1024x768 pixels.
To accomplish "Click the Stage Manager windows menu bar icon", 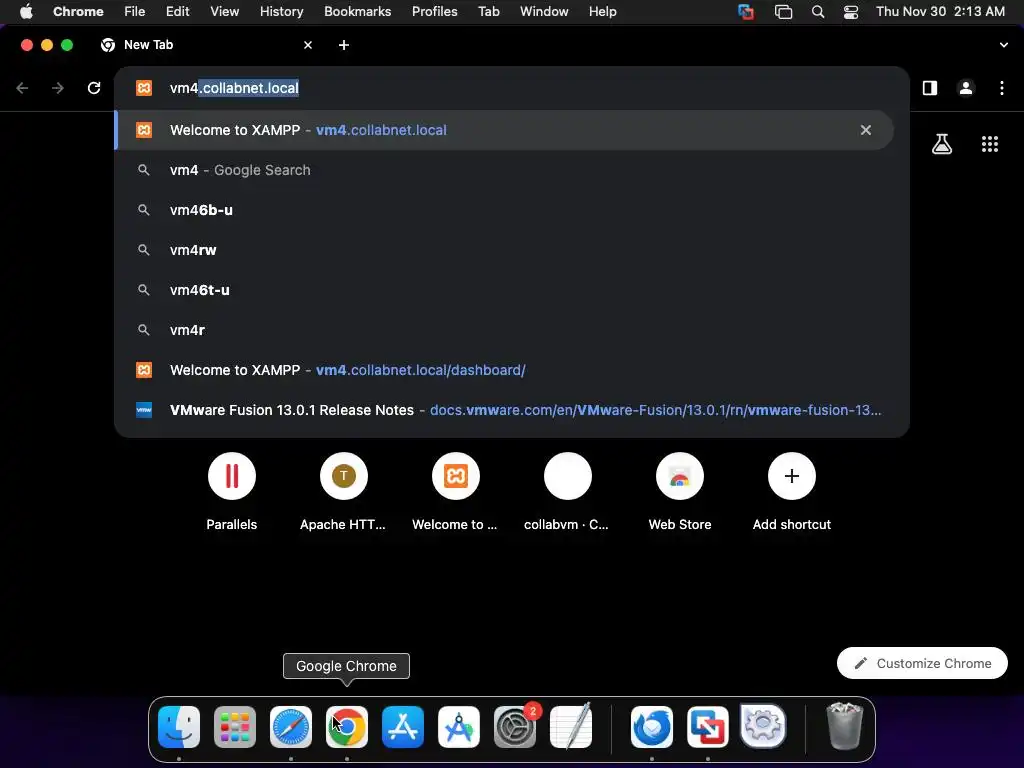I will click(x=783, y=12).
